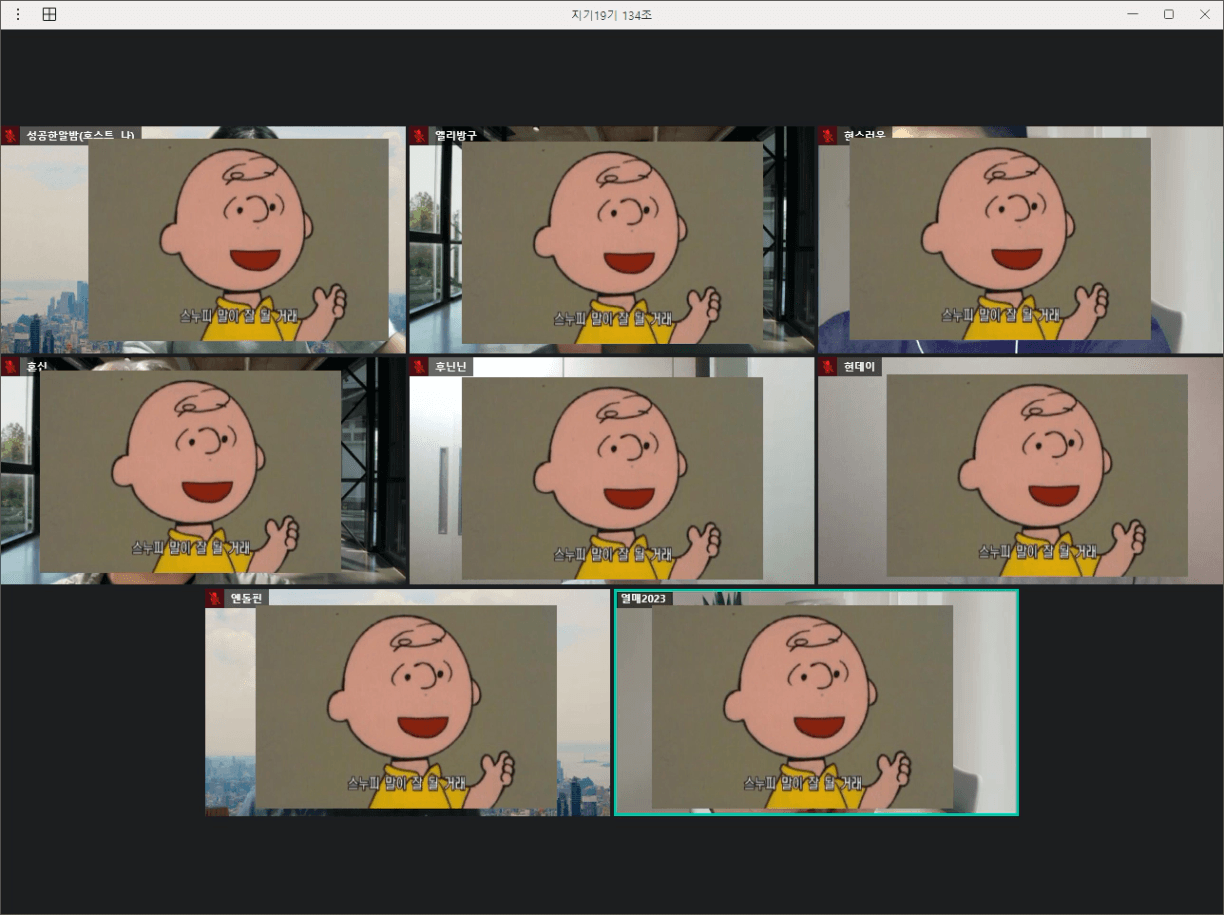Select the video tile directly below 성공한알밤
Image resolution: width=1224 pixels, height=915 pixels.
click(203, 471)
